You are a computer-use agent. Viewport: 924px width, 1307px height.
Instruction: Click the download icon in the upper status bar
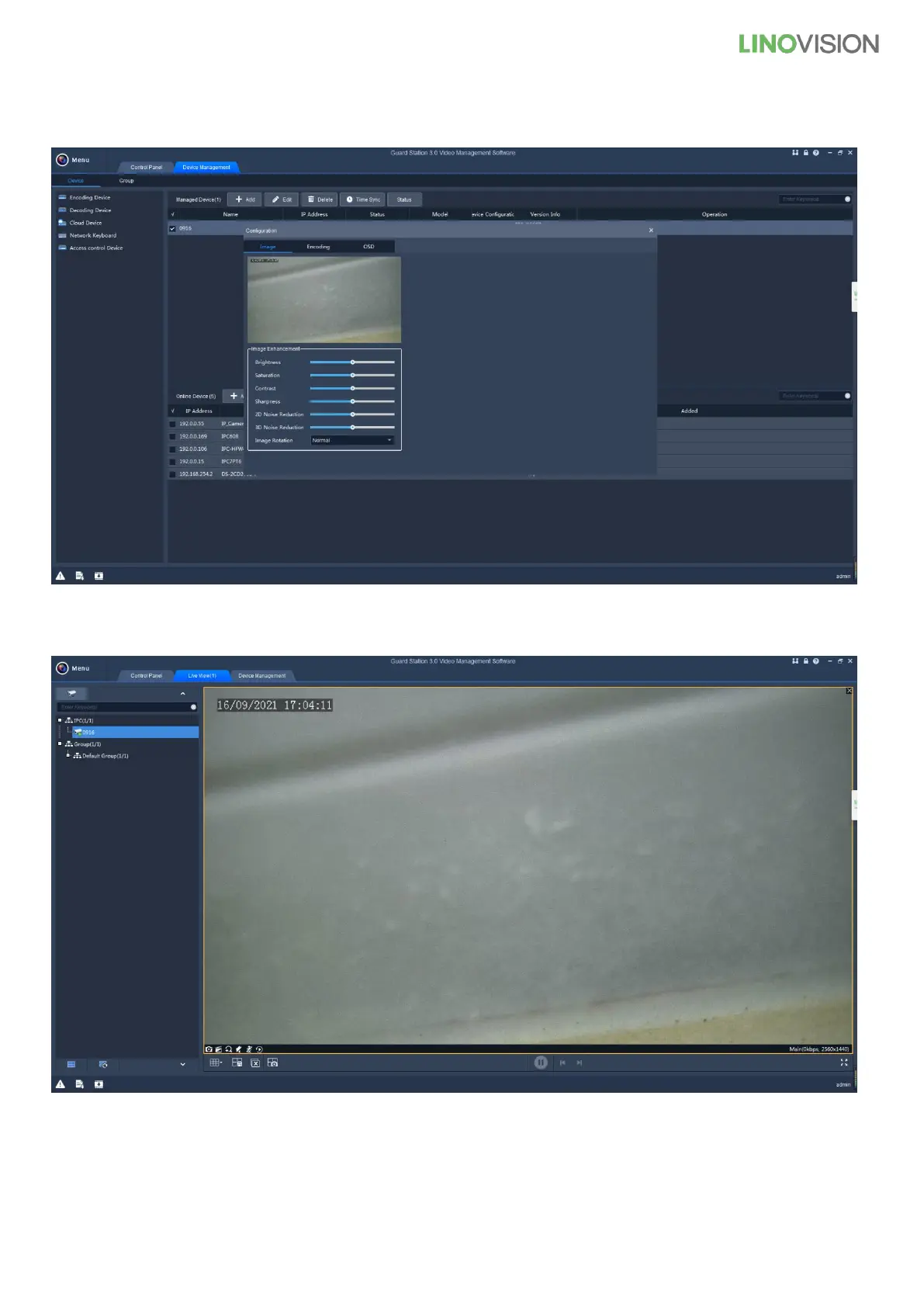coord(99,576)
